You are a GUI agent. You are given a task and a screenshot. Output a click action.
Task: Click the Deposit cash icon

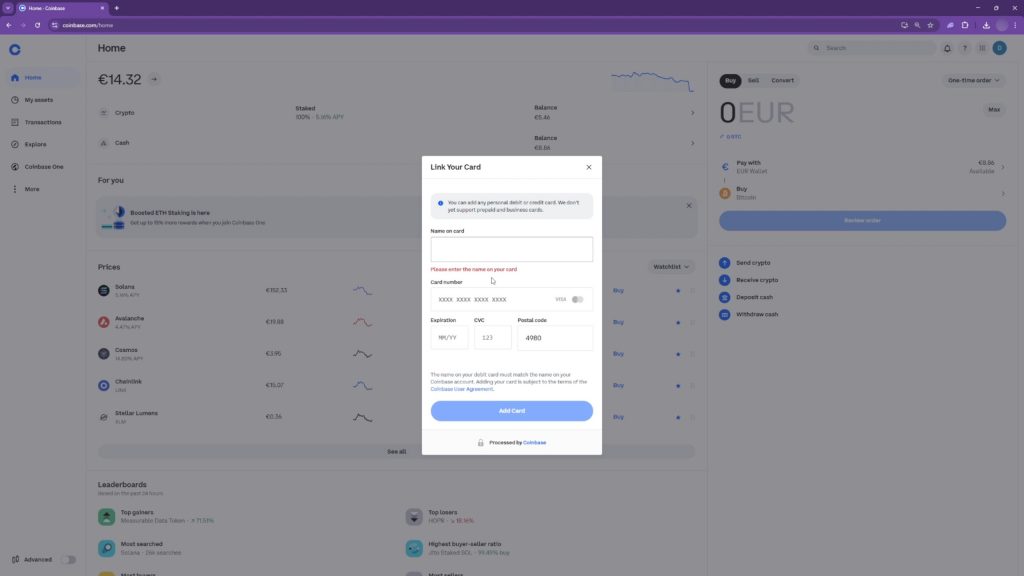point(724,297)
